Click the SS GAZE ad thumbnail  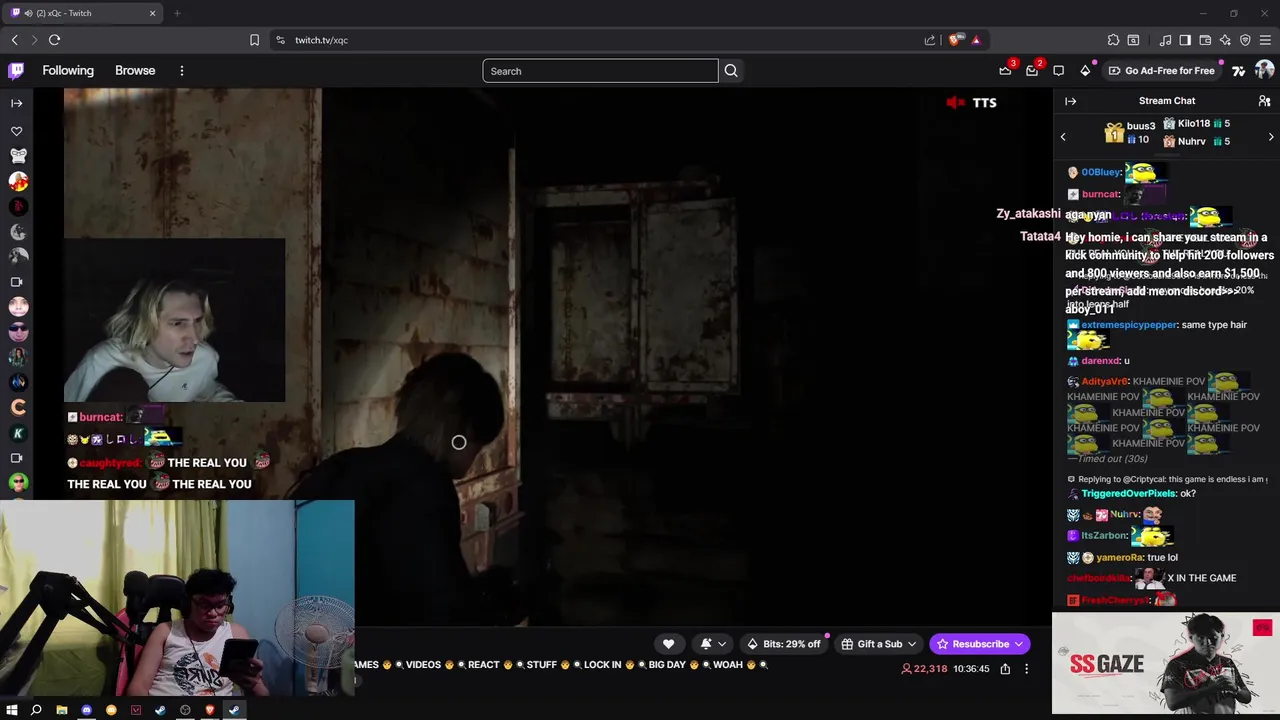point(1166,664)
